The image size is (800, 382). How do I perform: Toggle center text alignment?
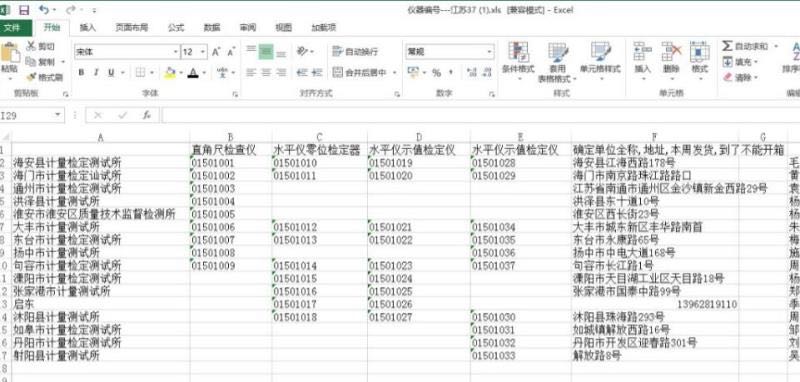266,73
